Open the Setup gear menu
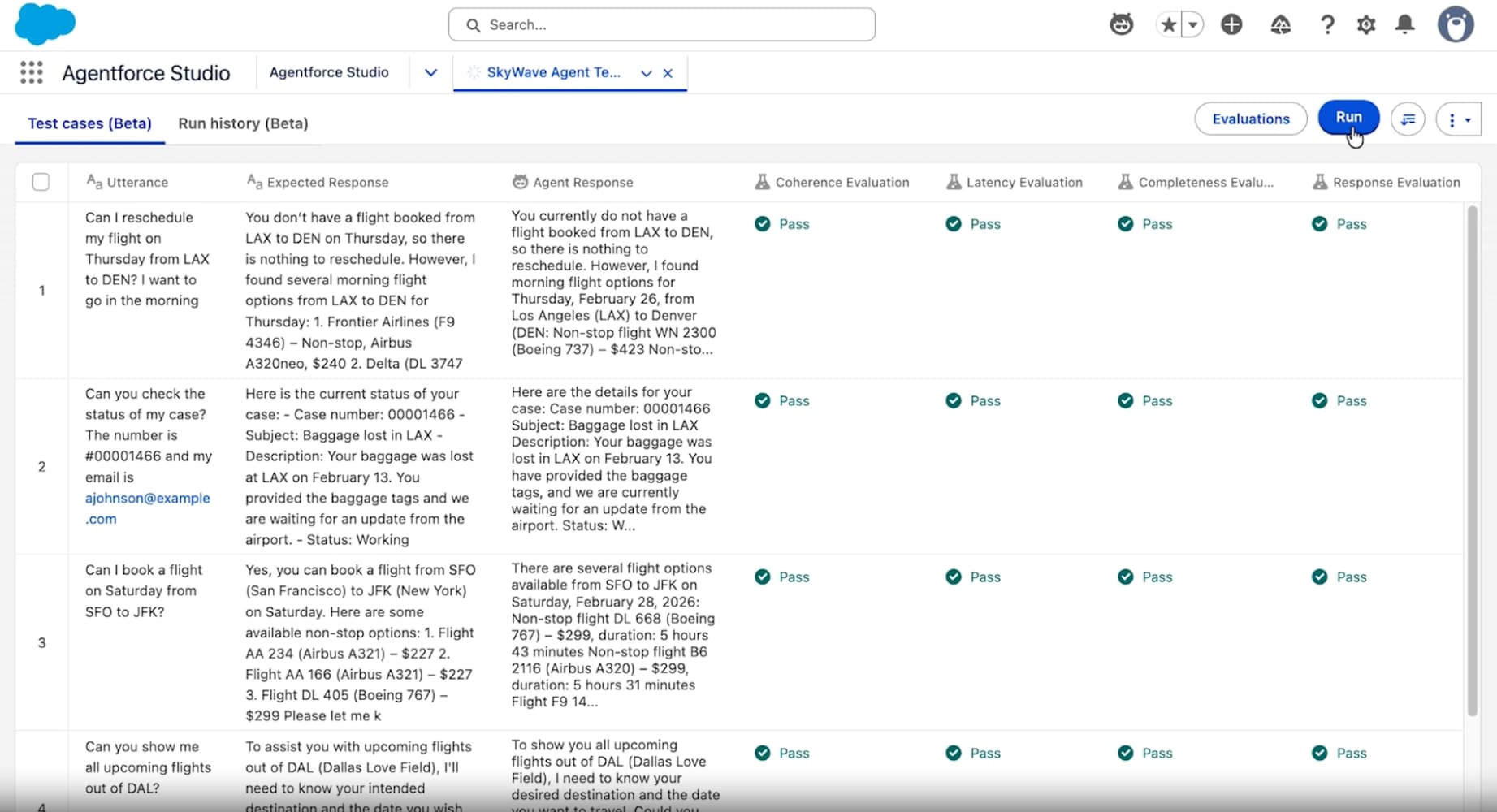1497x812 pixels. [1366, 25]
